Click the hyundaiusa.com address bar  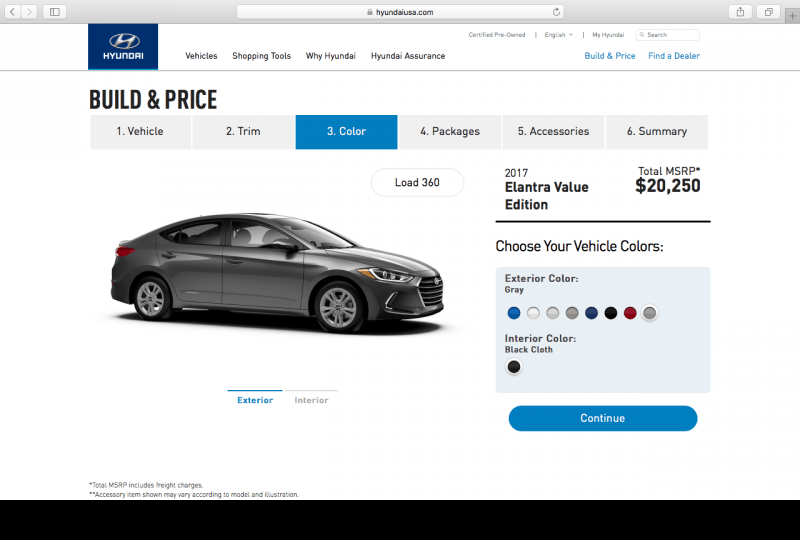400,12
